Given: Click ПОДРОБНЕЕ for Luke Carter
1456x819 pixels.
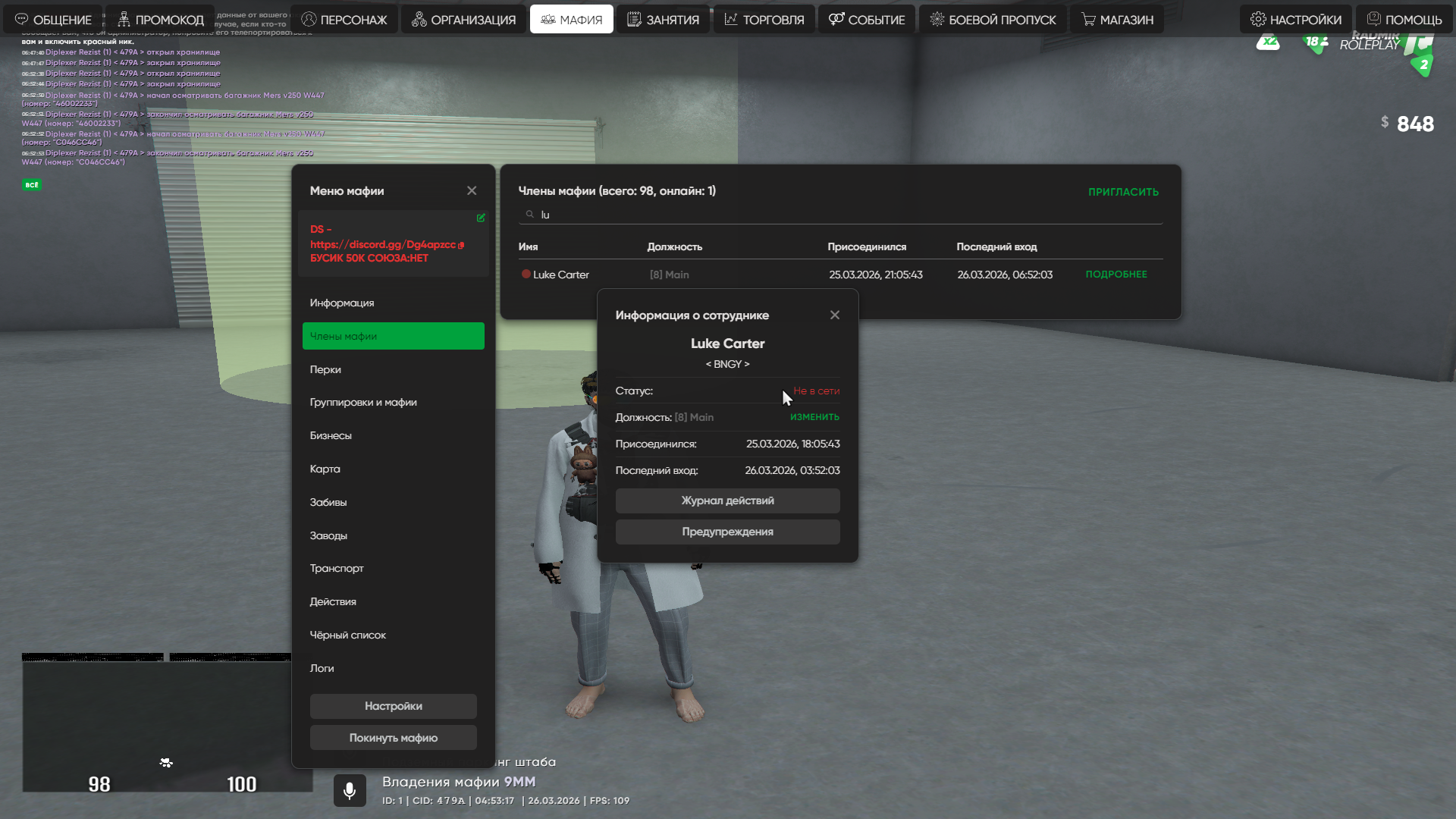Looking at the screenshot, I should [1116, 275].
